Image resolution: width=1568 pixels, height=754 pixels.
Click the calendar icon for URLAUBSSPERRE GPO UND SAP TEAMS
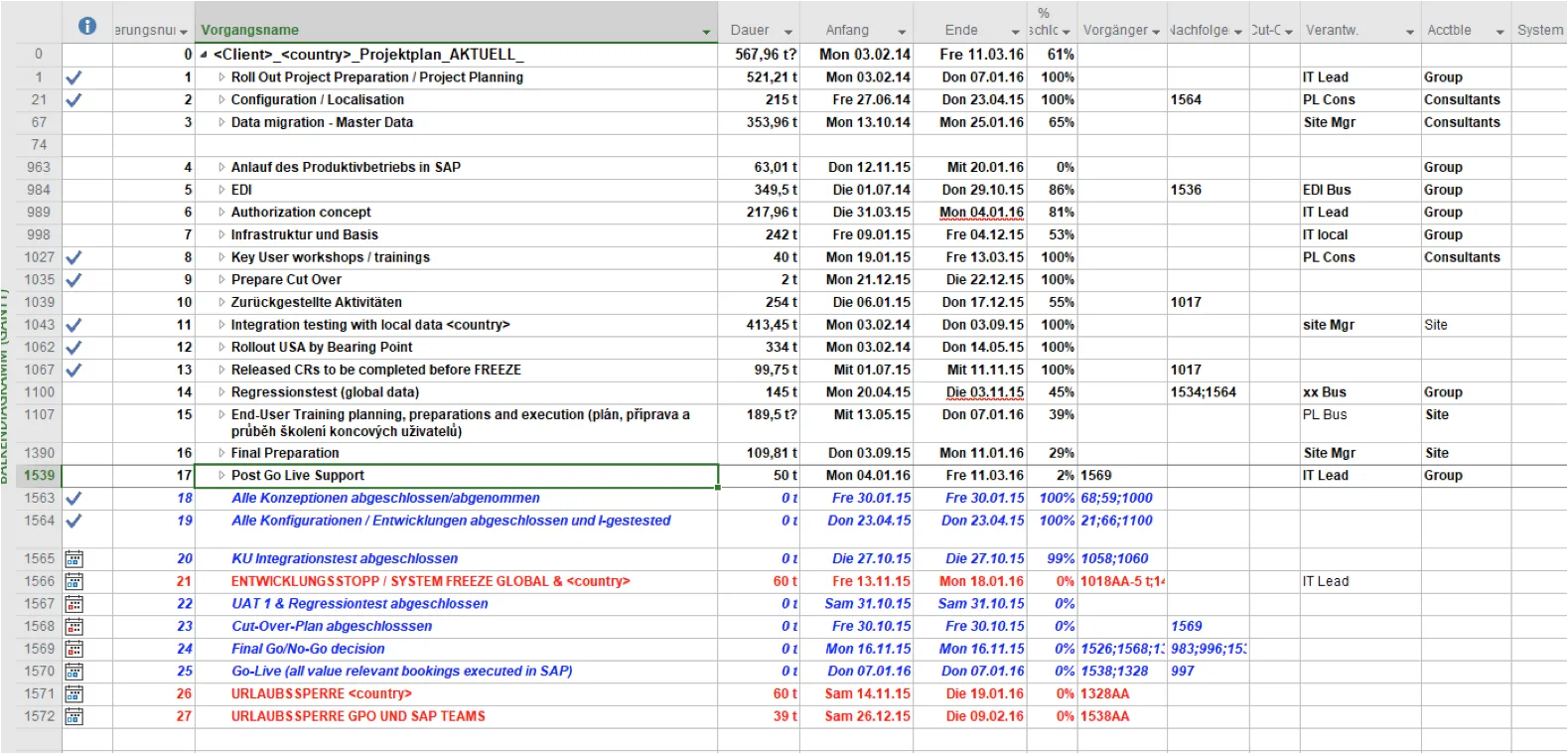pos(73,717)
